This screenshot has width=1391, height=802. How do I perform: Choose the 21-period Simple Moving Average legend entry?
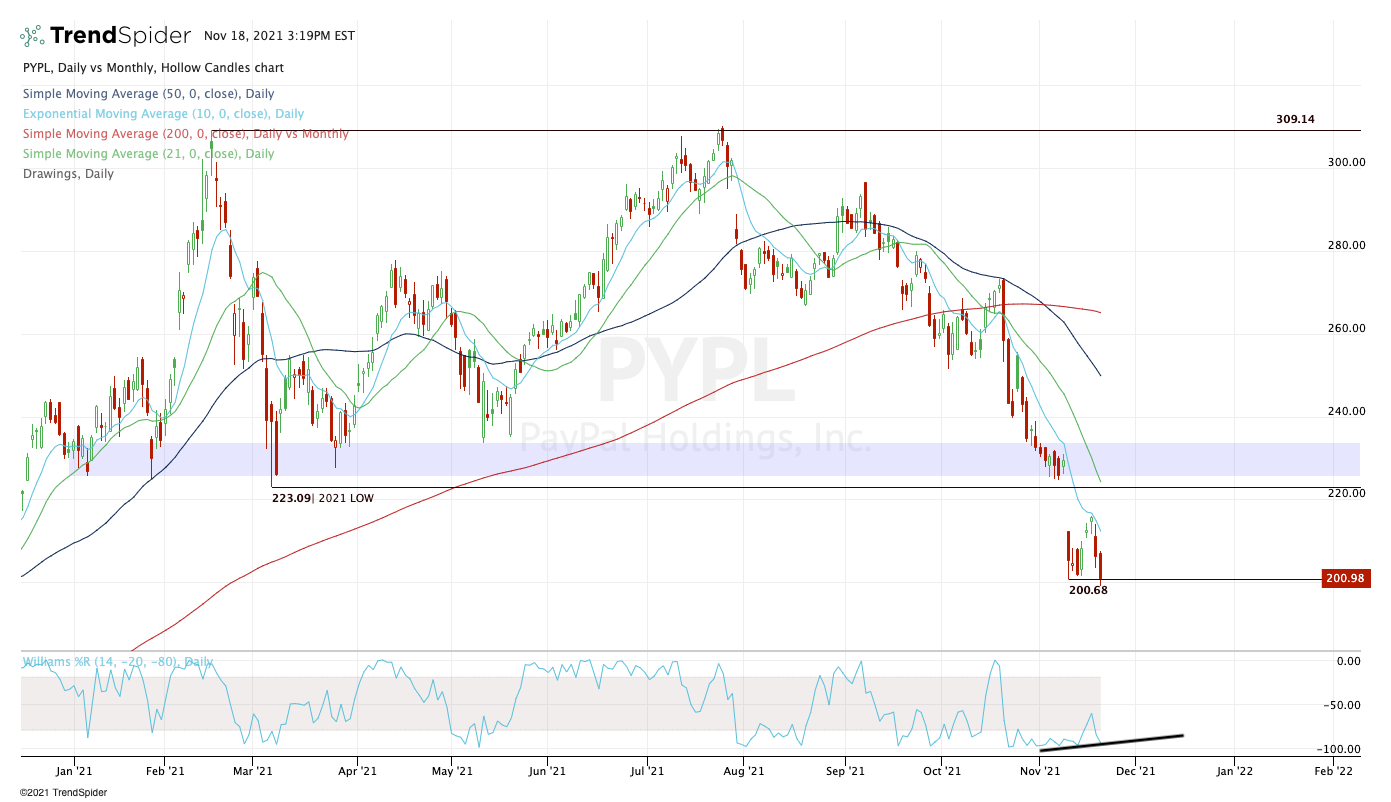[147, 154]
